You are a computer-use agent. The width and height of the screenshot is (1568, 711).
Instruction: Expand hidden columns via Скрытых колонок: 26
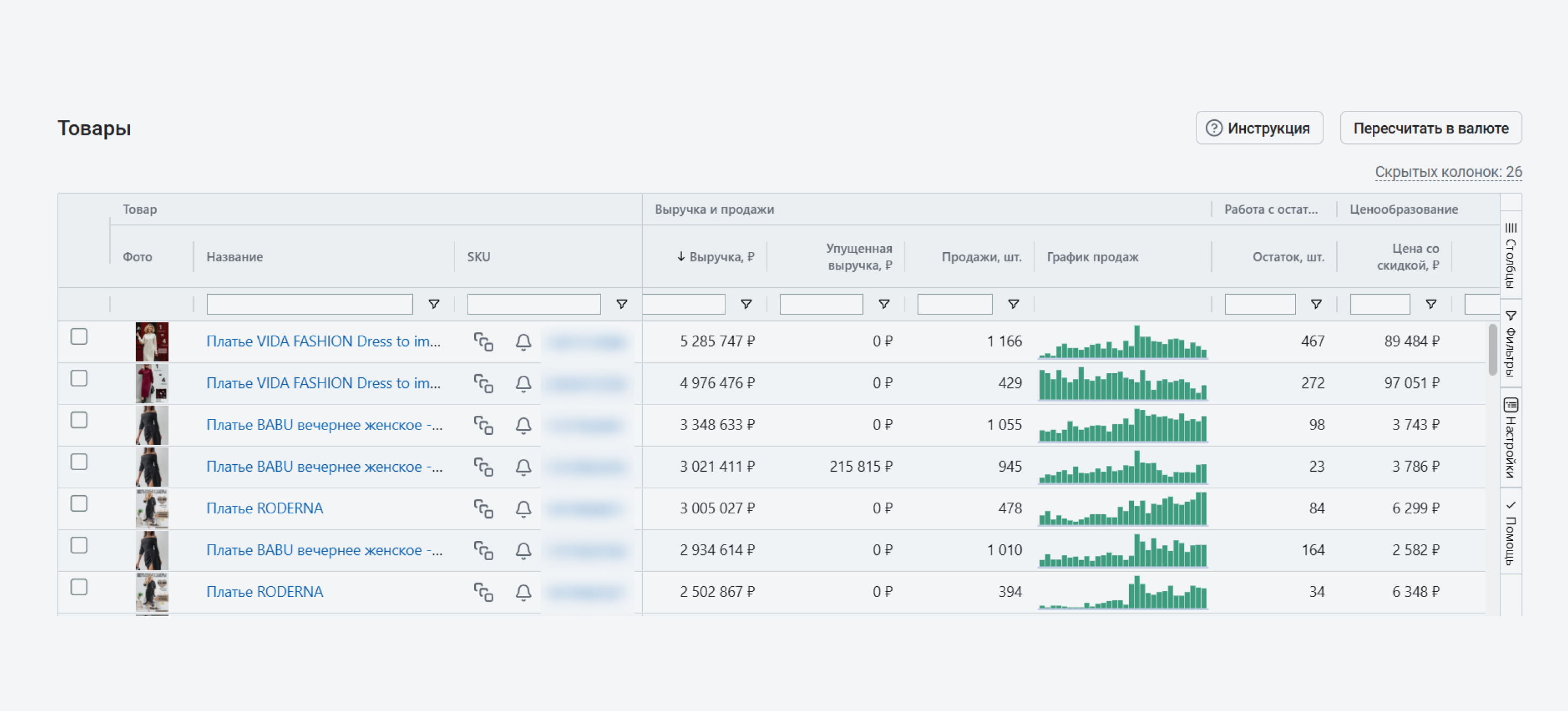coord(1447,172)
